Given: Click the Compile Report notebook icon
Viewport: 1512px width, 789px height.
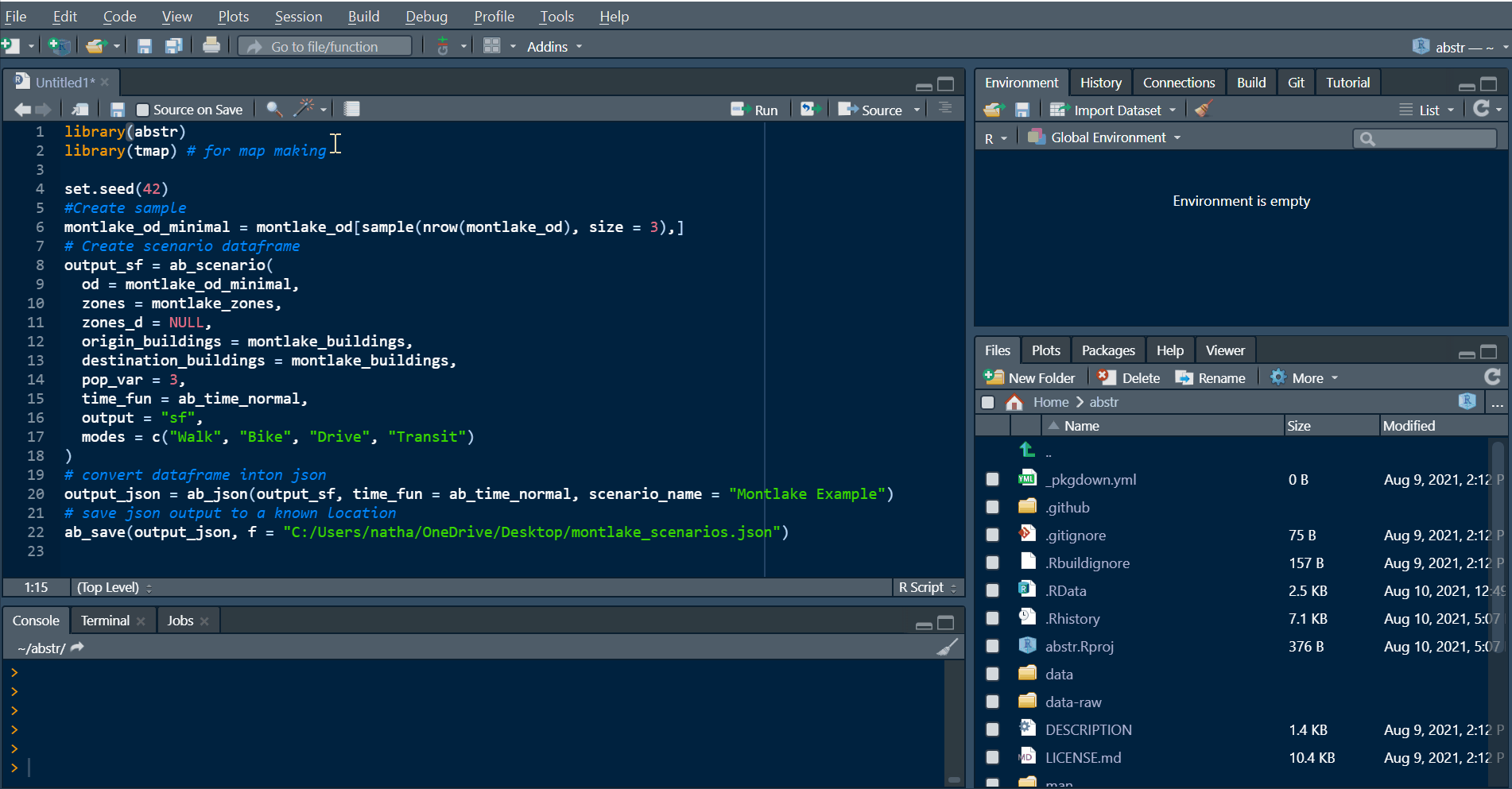Looking at the screenshot, I should (351, 109).
